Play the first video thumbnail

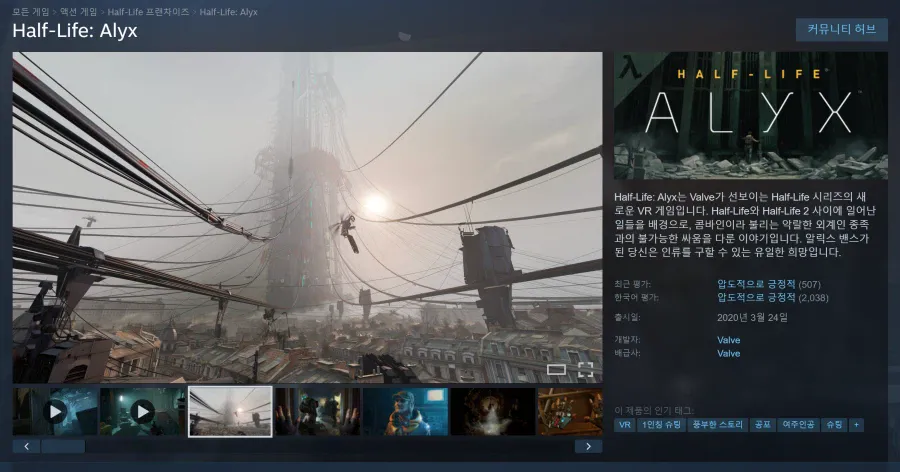(x=55, y=411)
